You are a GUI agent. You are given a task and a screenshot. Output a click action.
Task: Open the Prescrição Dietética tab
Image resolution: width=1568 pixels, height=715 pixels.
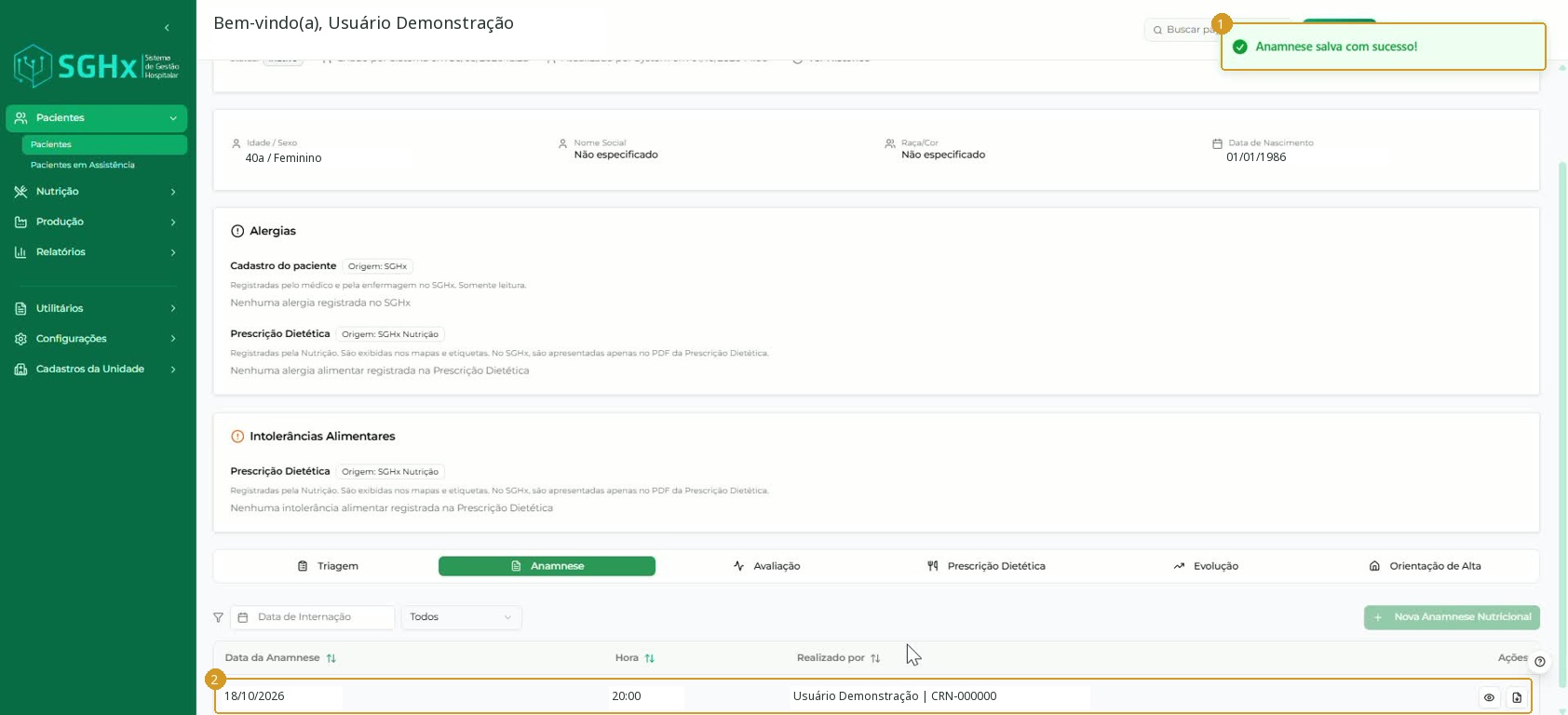986,566
